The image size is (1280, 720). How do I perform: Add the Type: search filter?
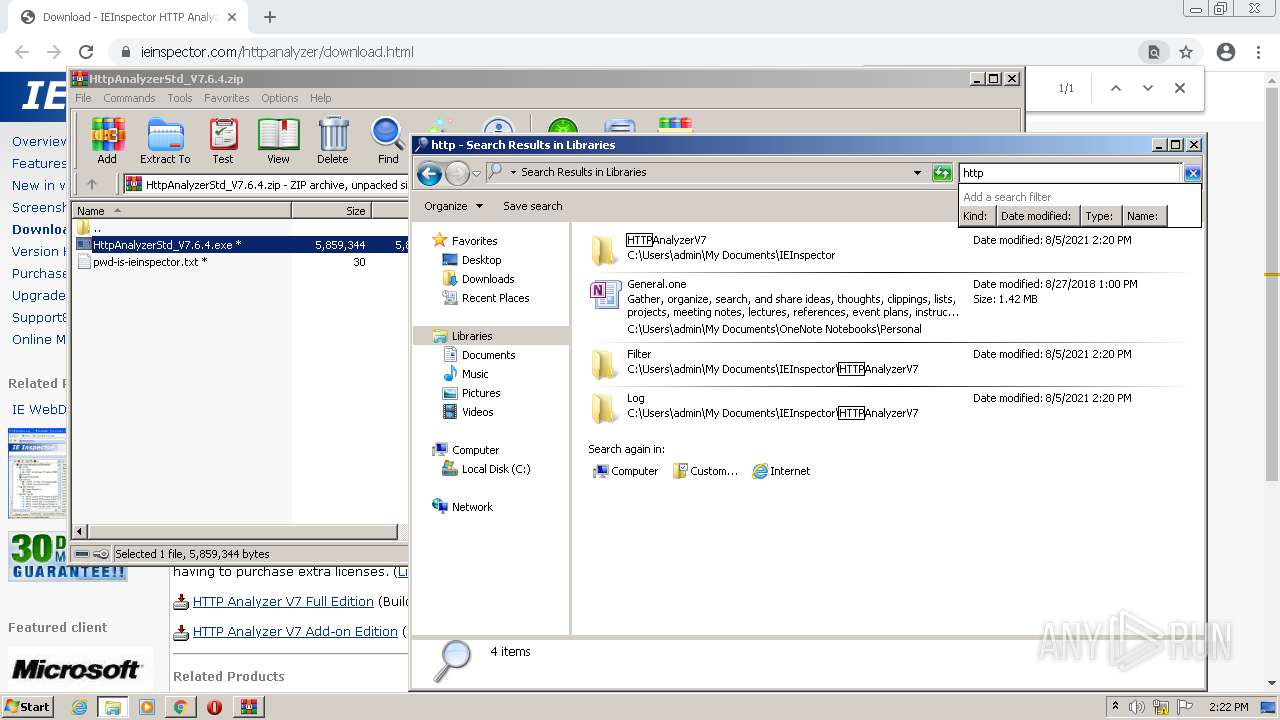pyautogui.click(x=1099, y=216)
